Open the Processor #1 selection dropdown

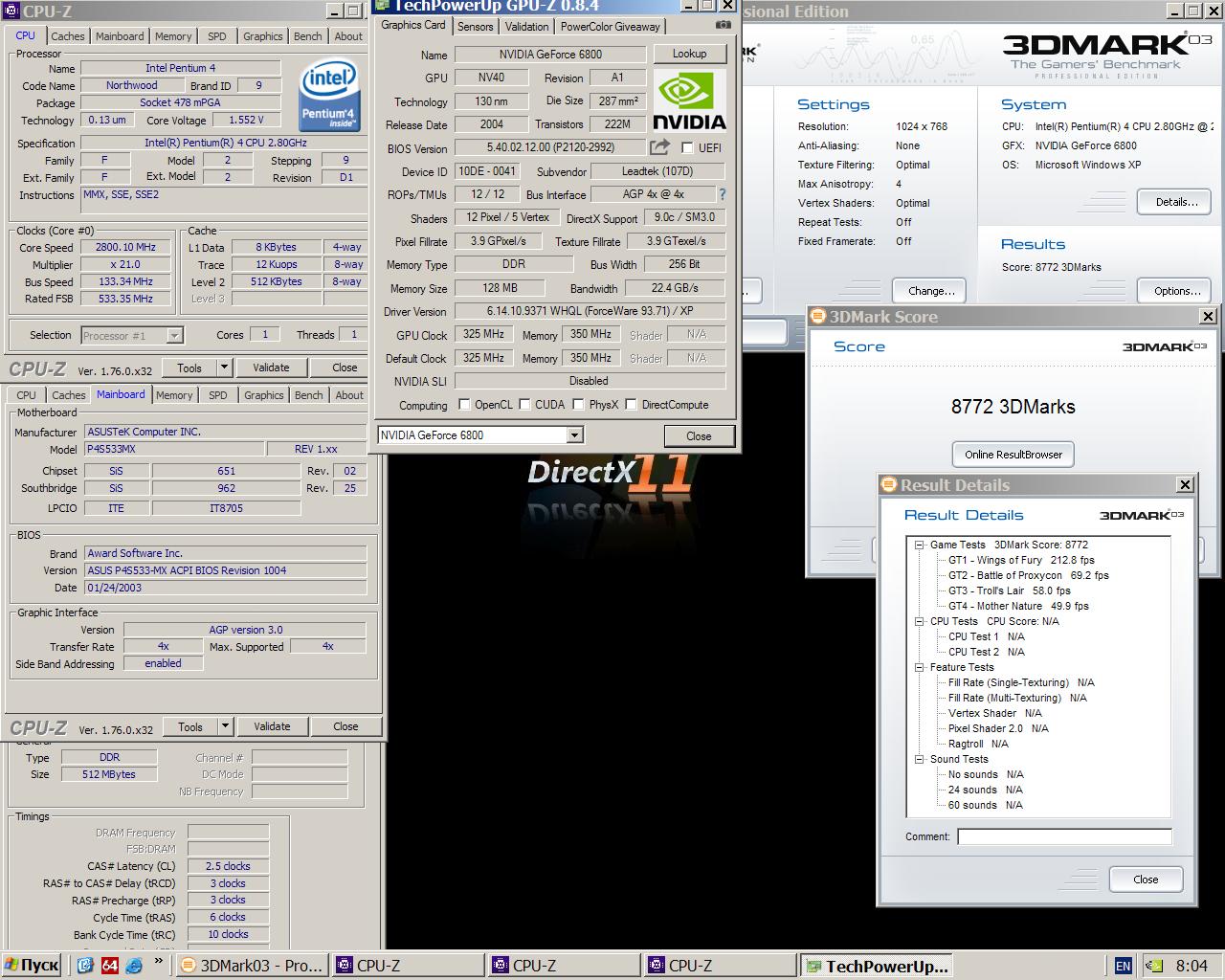[174, 335]
